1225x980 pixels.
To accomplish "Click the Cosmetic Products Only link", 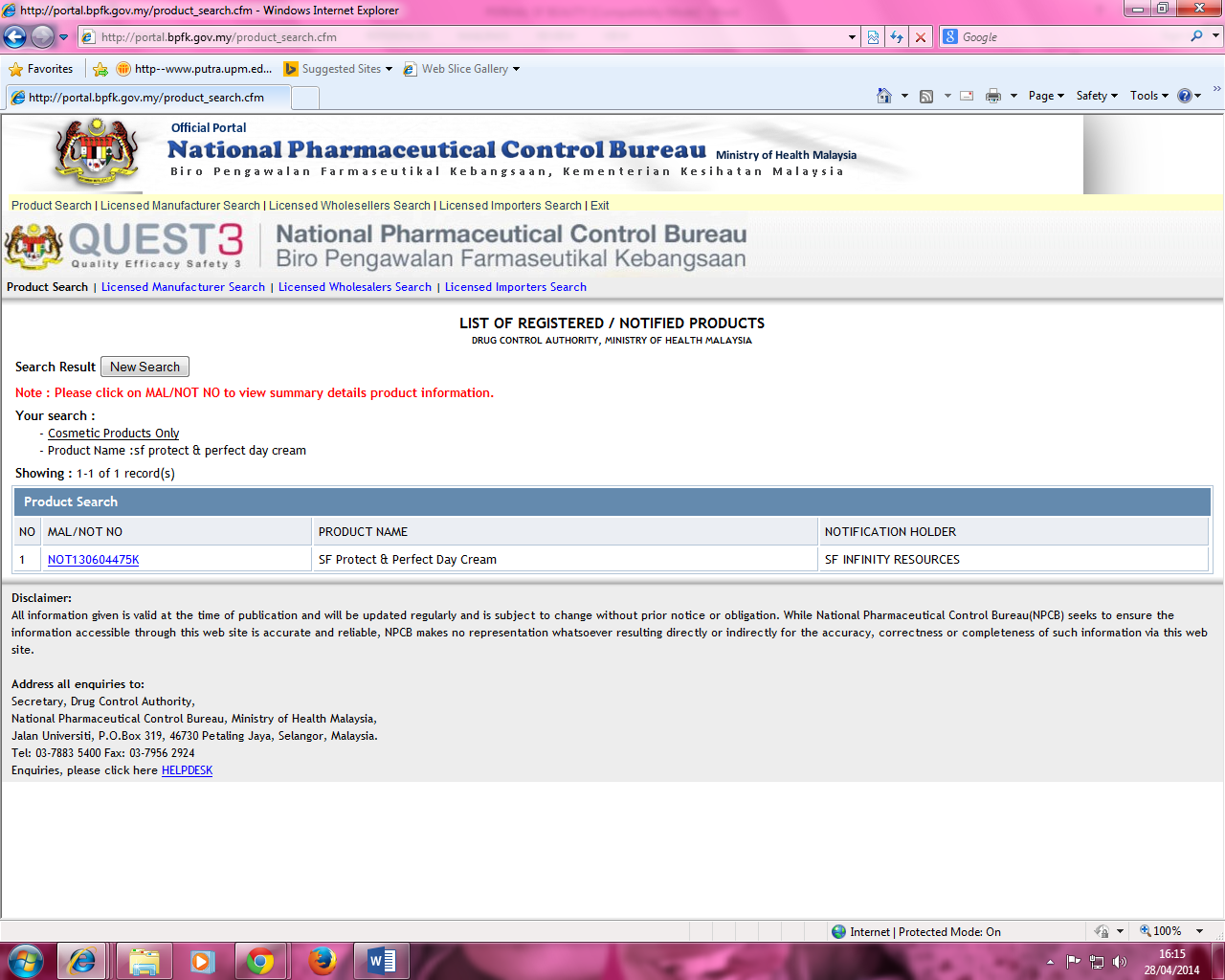I will [114, 434].
